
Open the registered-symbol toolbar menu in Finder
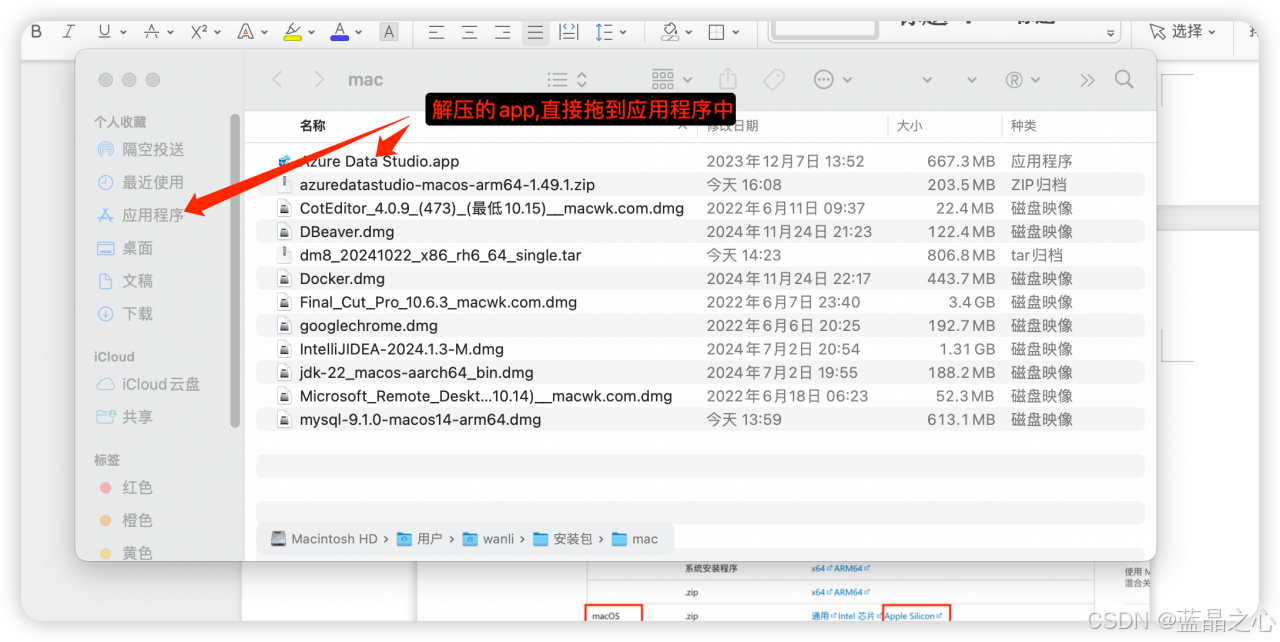1022,80
